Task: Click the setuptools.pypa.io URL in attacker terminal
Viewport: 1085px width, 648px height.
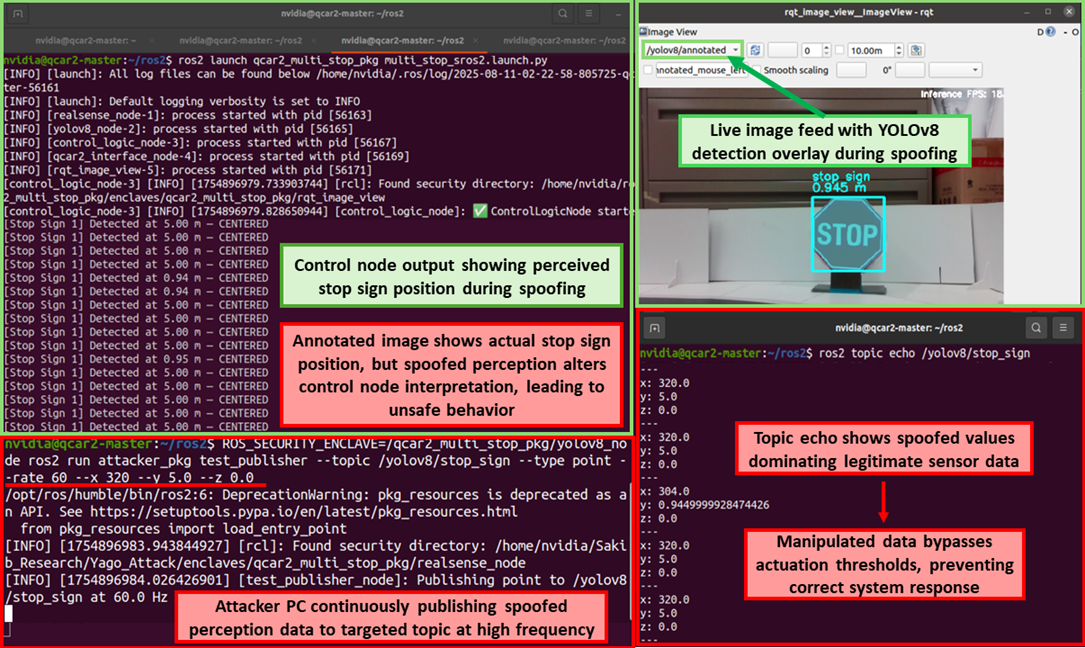Action: pyautogui.click(x=304, y=512)
